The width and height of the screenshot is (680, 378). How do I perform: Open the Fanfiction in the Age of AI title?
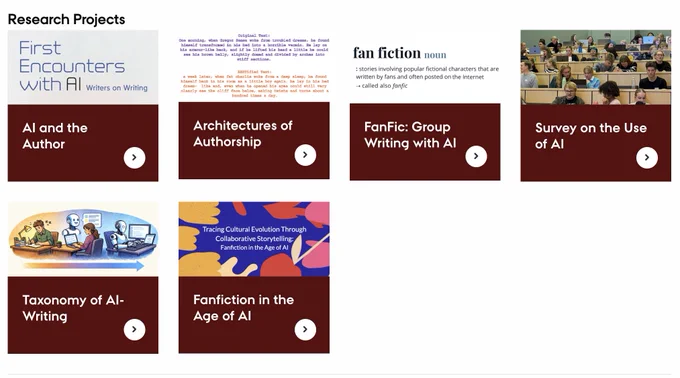[x=243, y=308]
